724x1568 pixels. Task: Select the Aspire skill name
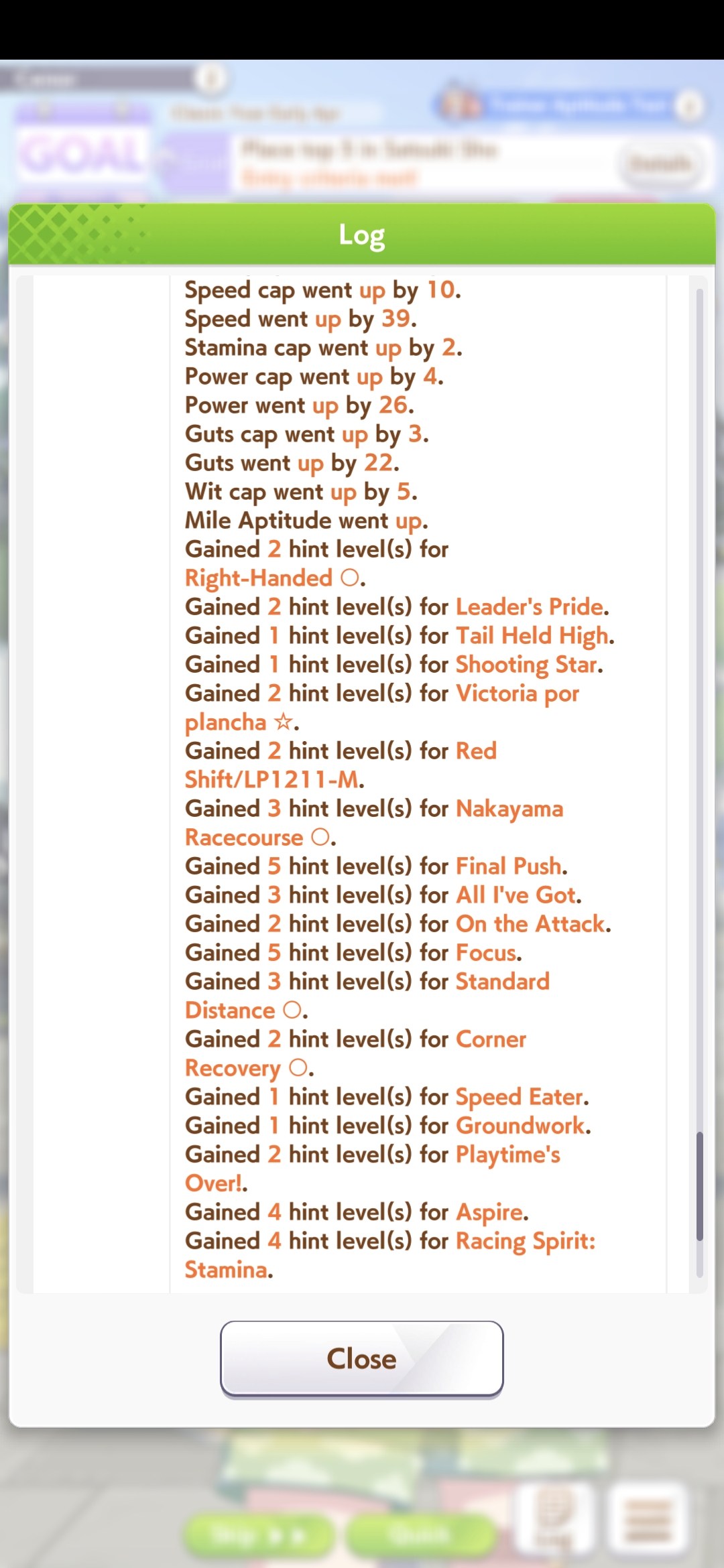coord(489,1212)
